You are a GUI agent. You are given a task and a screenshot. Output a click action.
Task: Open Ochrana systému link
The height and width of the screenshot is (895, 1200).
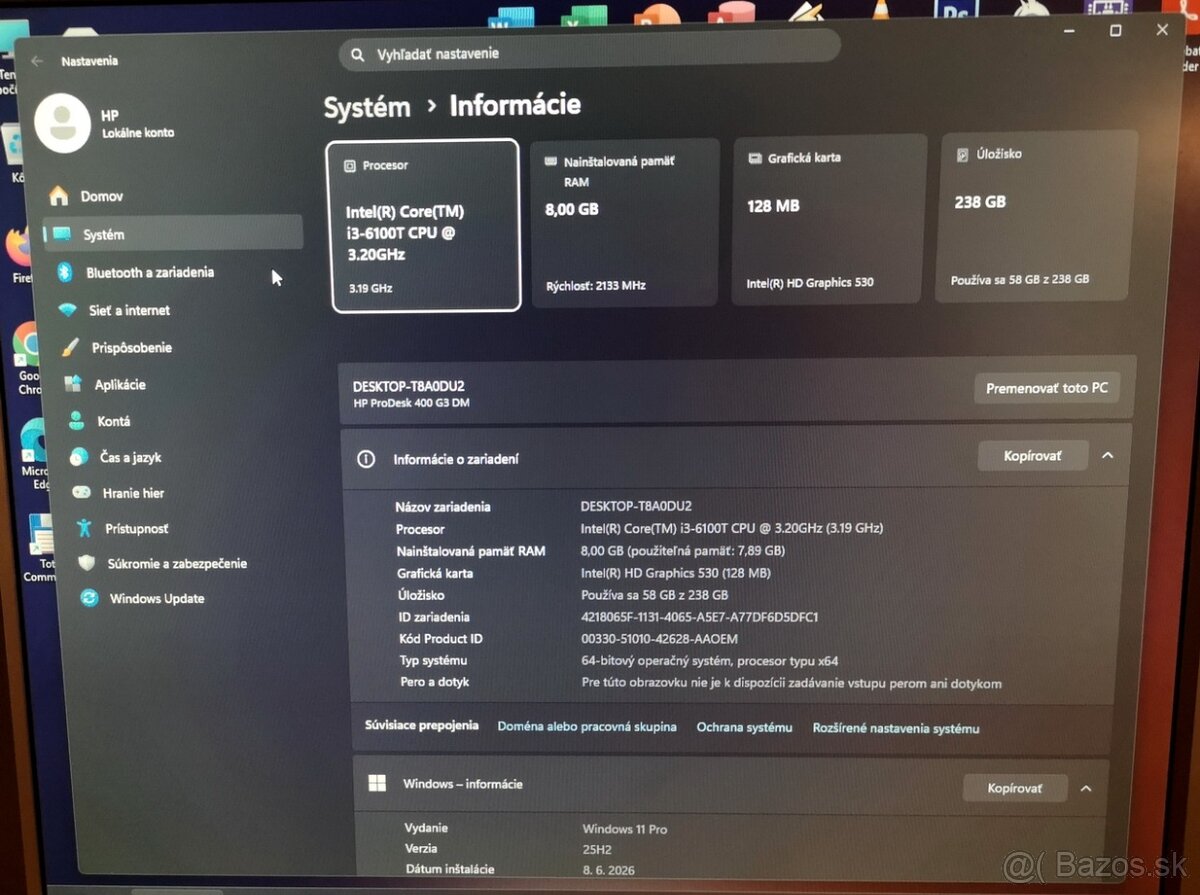tap(744, 728)
